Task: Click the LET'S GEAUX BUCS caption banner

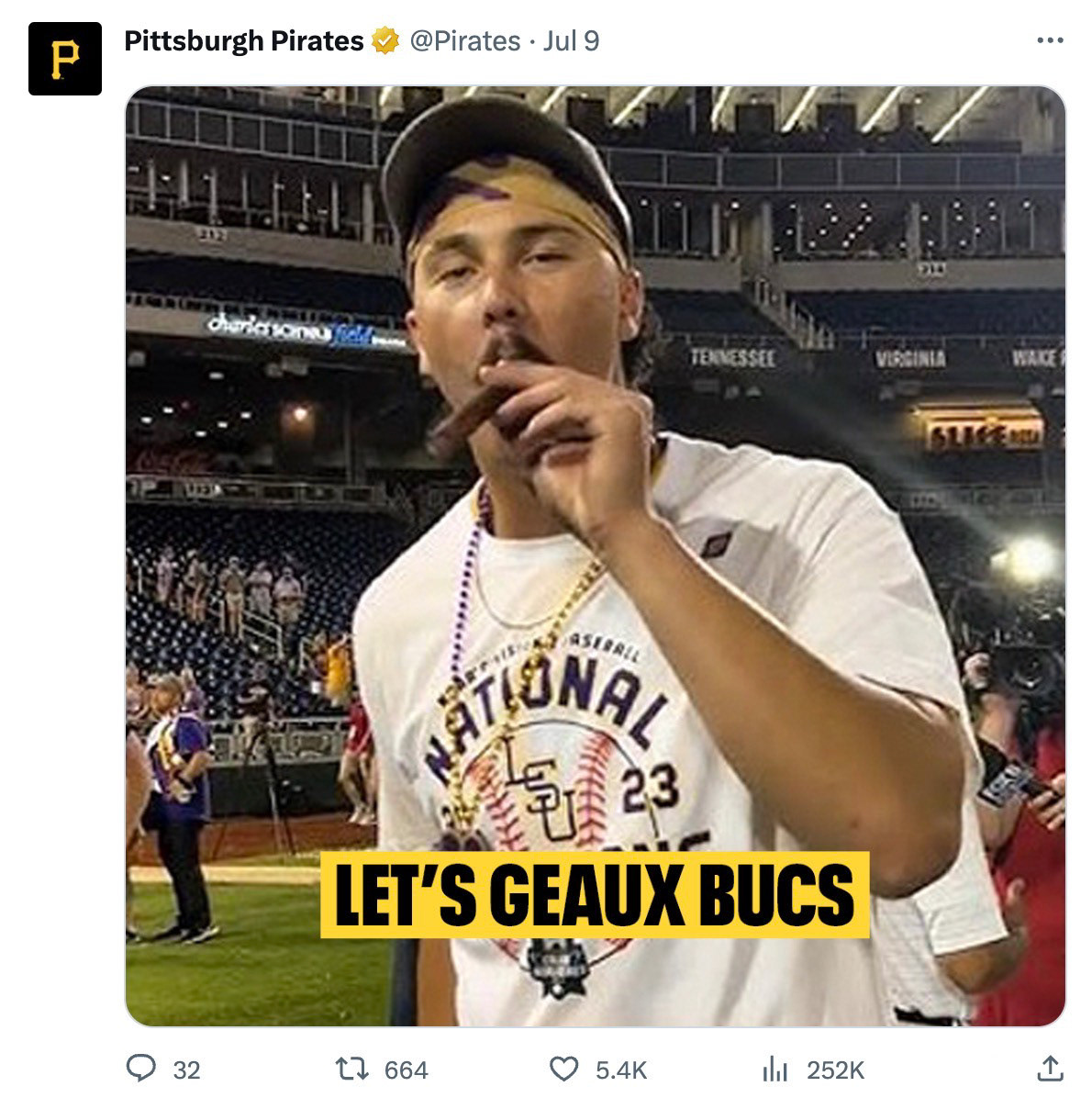Action: click(x=594, y=895)
